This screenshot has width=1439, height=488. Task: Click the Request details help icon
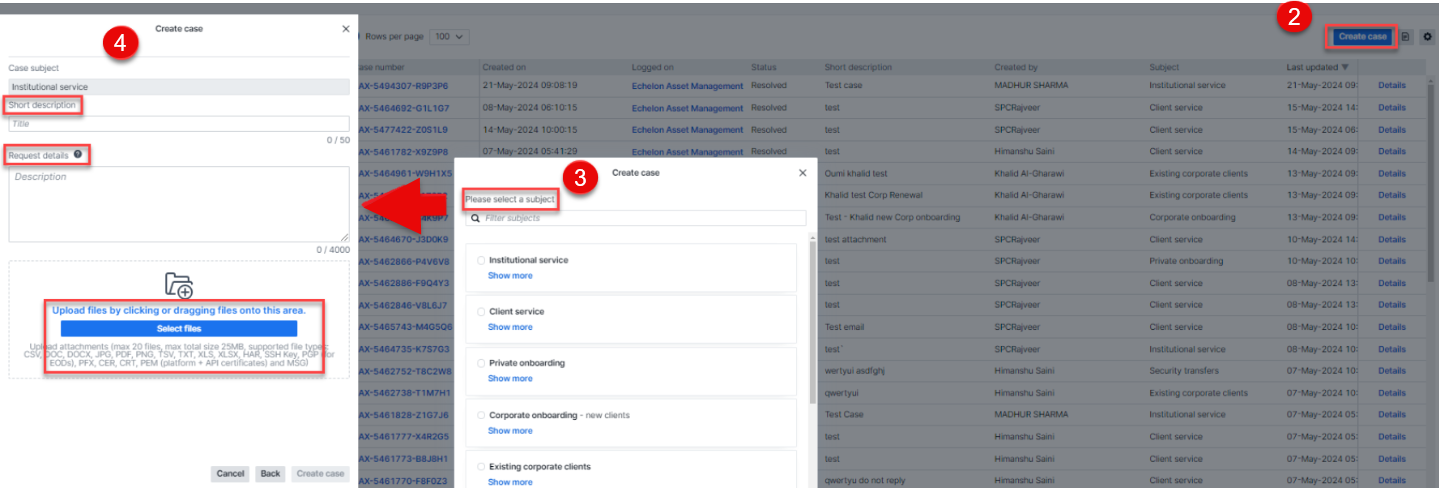78,154
